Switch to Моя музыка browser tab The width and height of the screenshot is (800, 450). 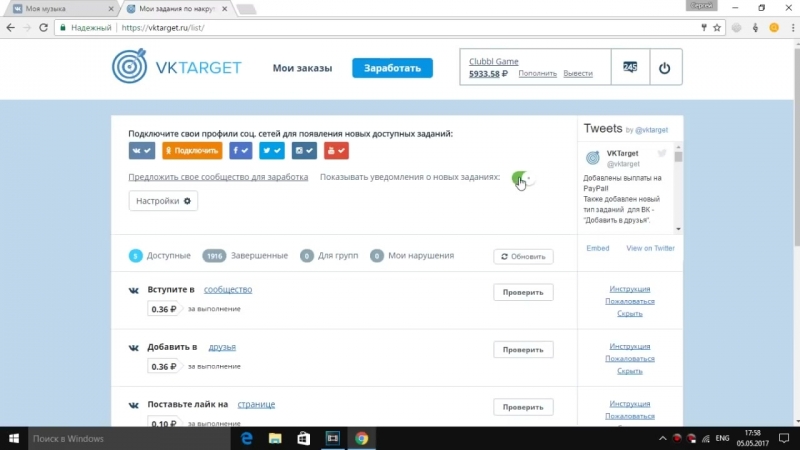[x=60, y=9]
